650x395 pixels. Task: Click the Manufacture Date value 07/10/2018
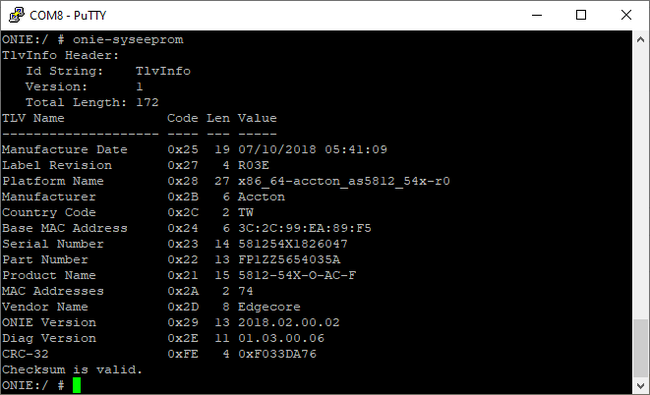277,150
